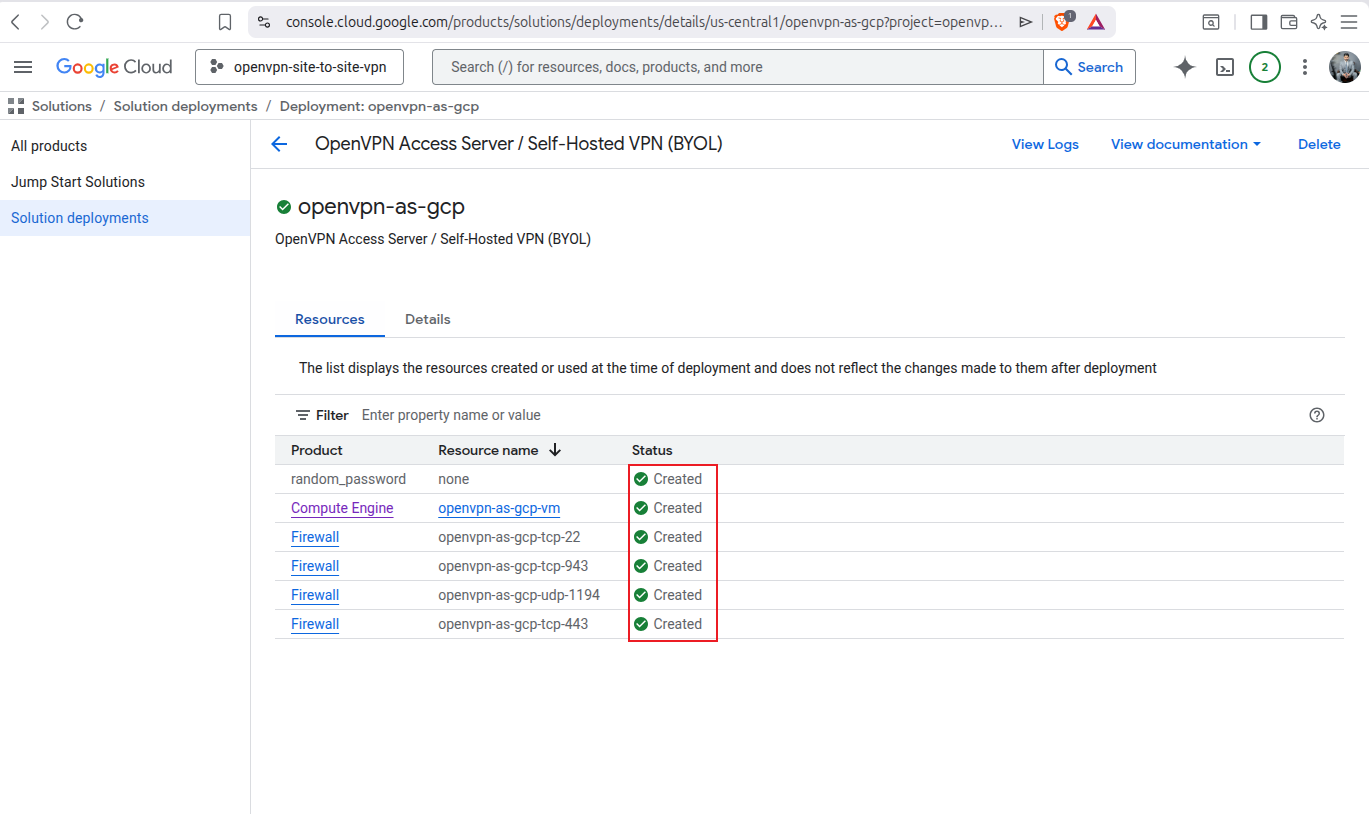
Task: Open the Brave Wallet icon
Action: tap(1289, 22)
